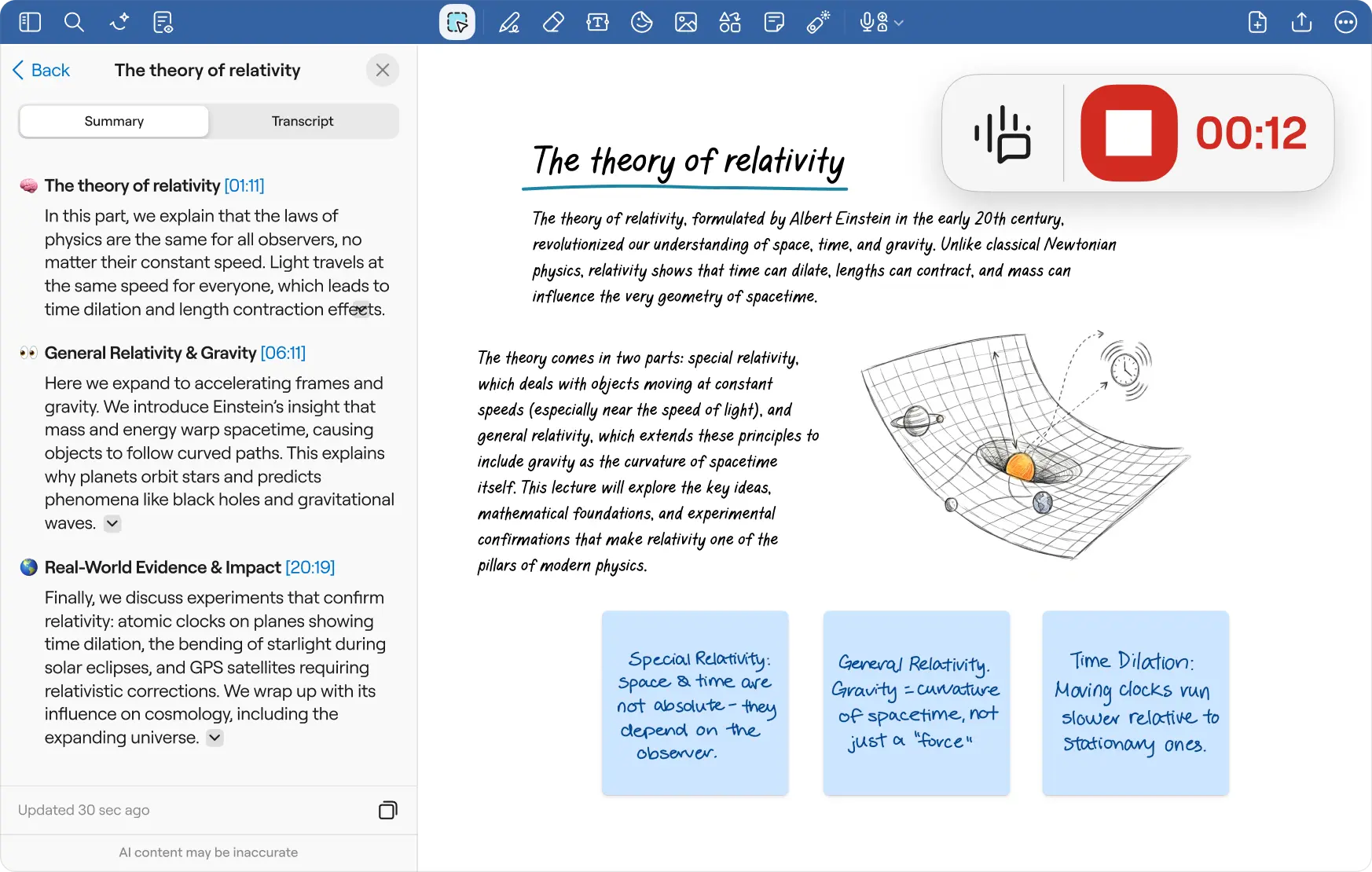Click the brain emoji summary heading
The image size is (1372, 872).
[132, 185]
